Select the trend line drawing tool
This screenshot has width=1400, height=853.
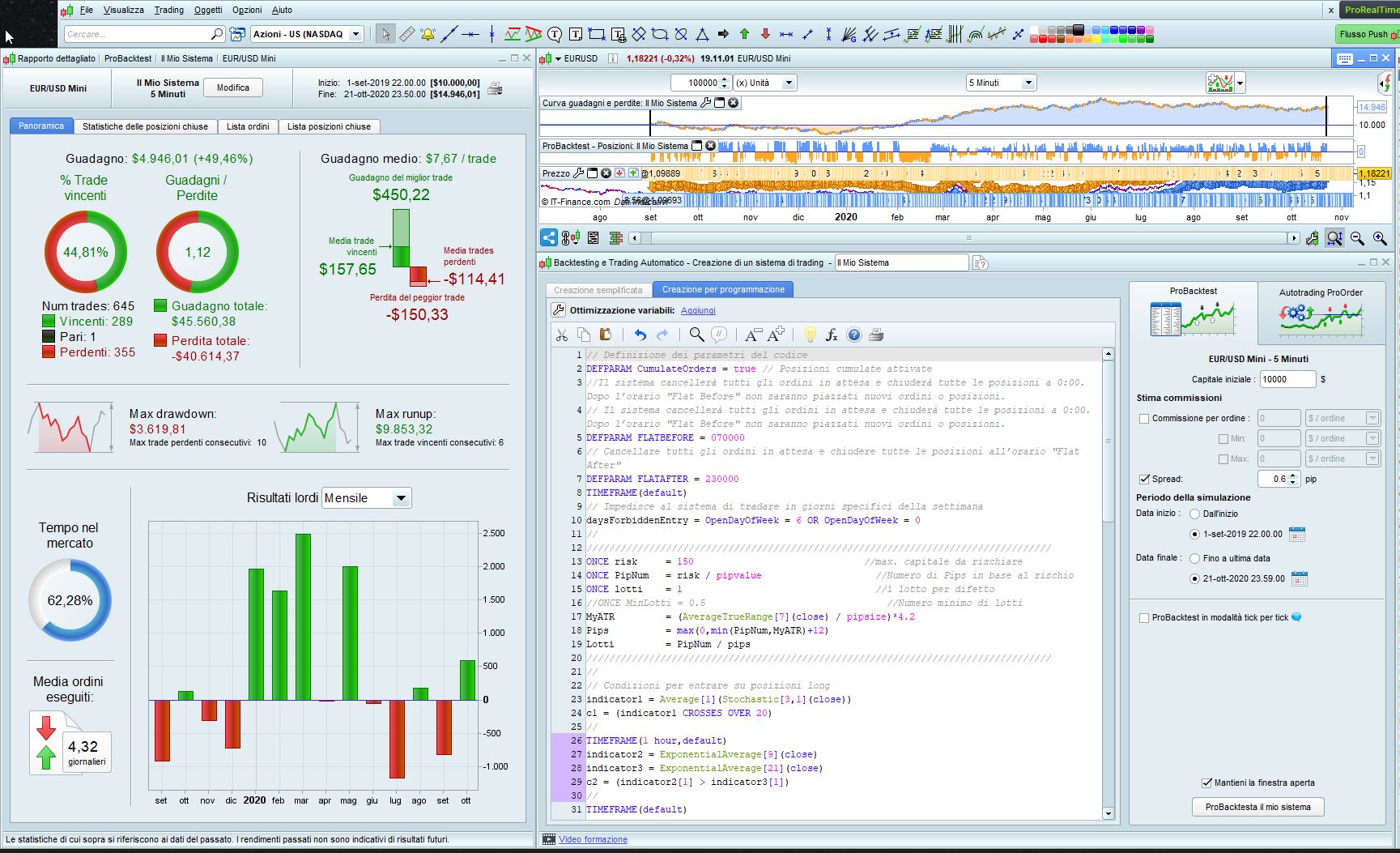449,34
